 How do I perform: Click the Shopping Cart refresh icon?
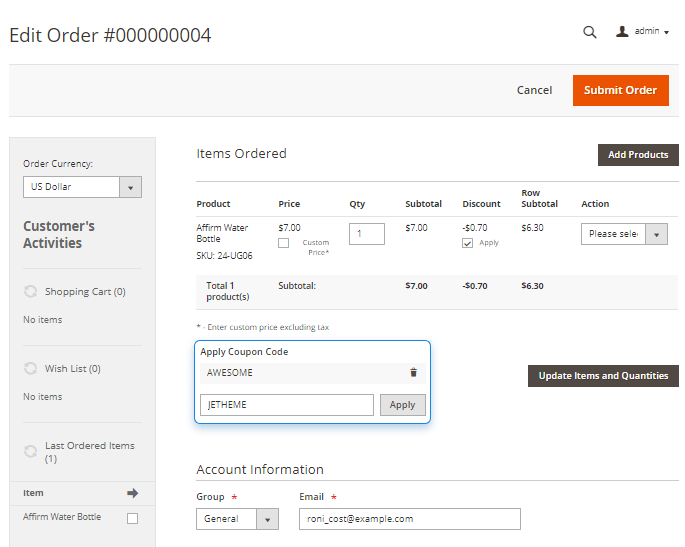(x=31, y=292)
